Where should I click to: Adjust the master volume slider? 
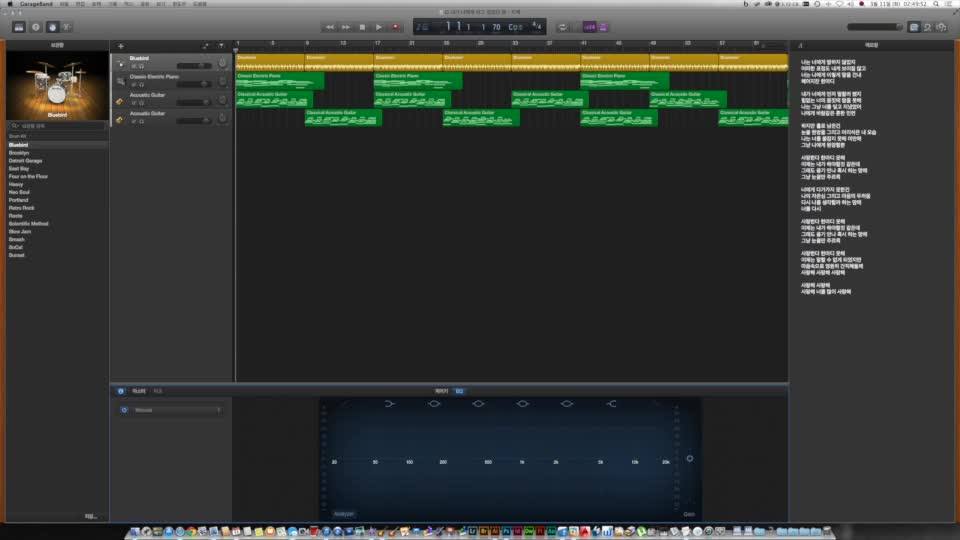point(875,27)
